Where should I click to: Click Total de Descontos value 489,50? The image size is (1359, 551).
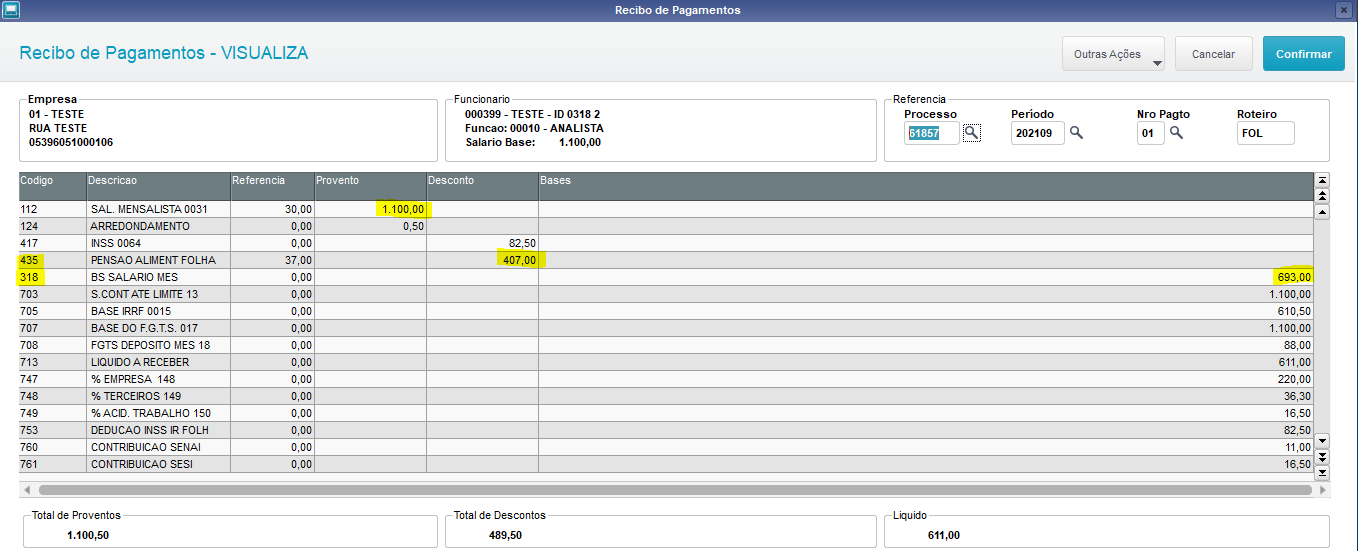504,535
